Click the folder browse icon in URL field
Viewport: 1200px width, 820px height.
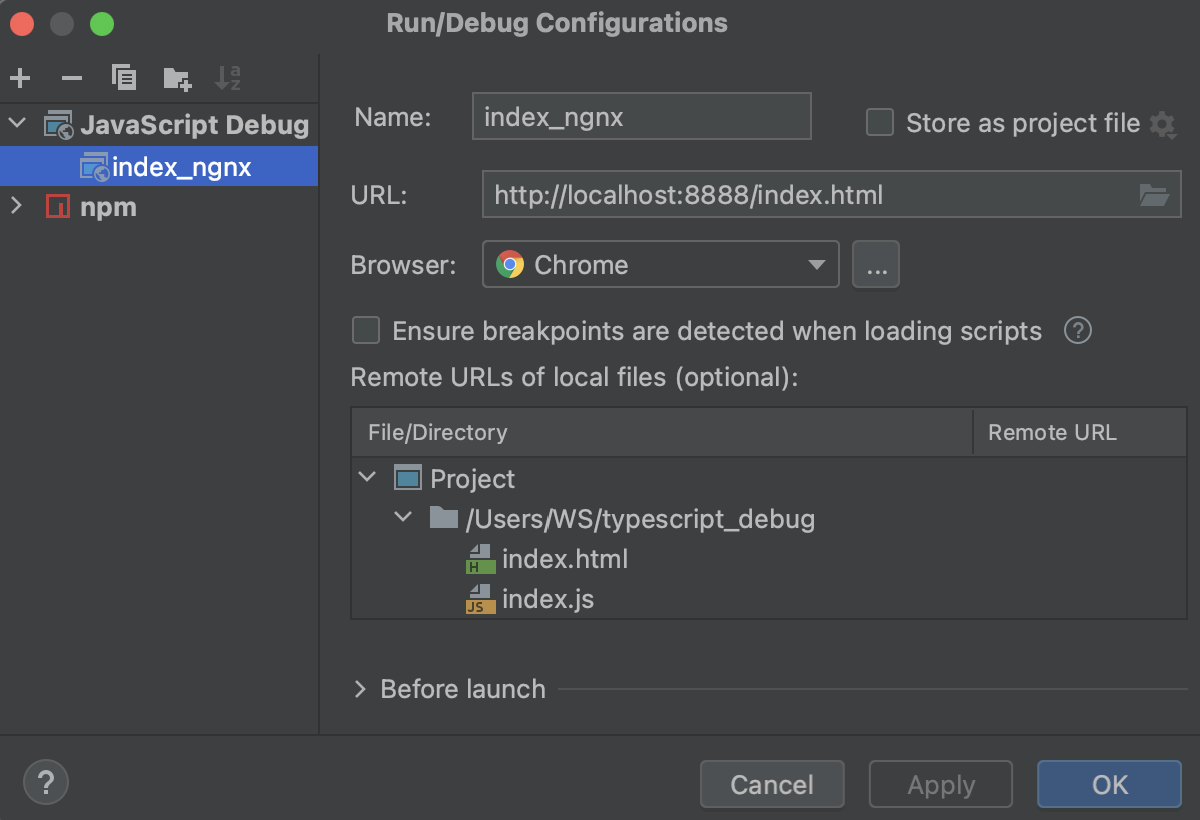(1154, 195)
